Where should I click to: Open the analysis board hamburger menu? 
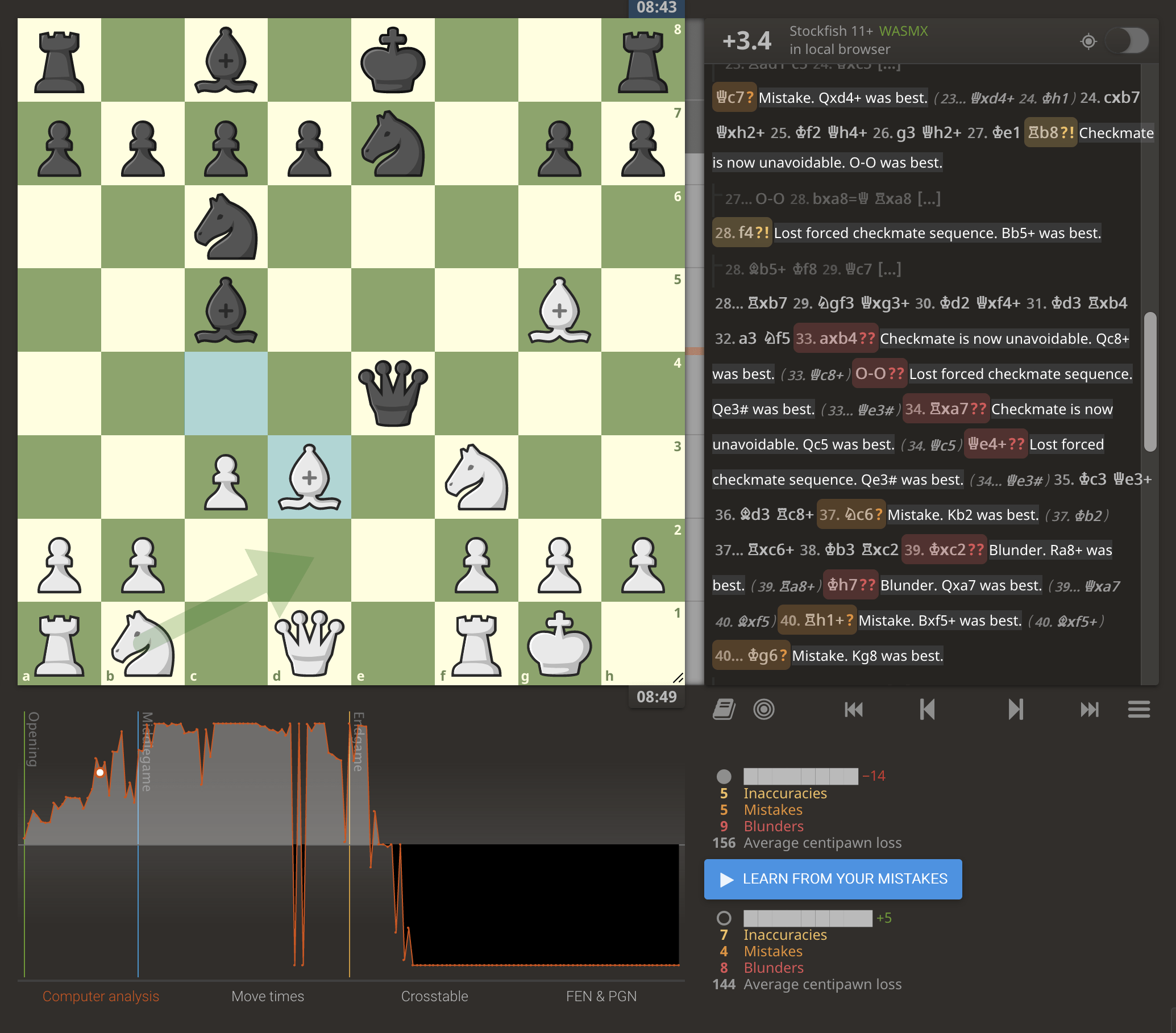pos(1139,710)
